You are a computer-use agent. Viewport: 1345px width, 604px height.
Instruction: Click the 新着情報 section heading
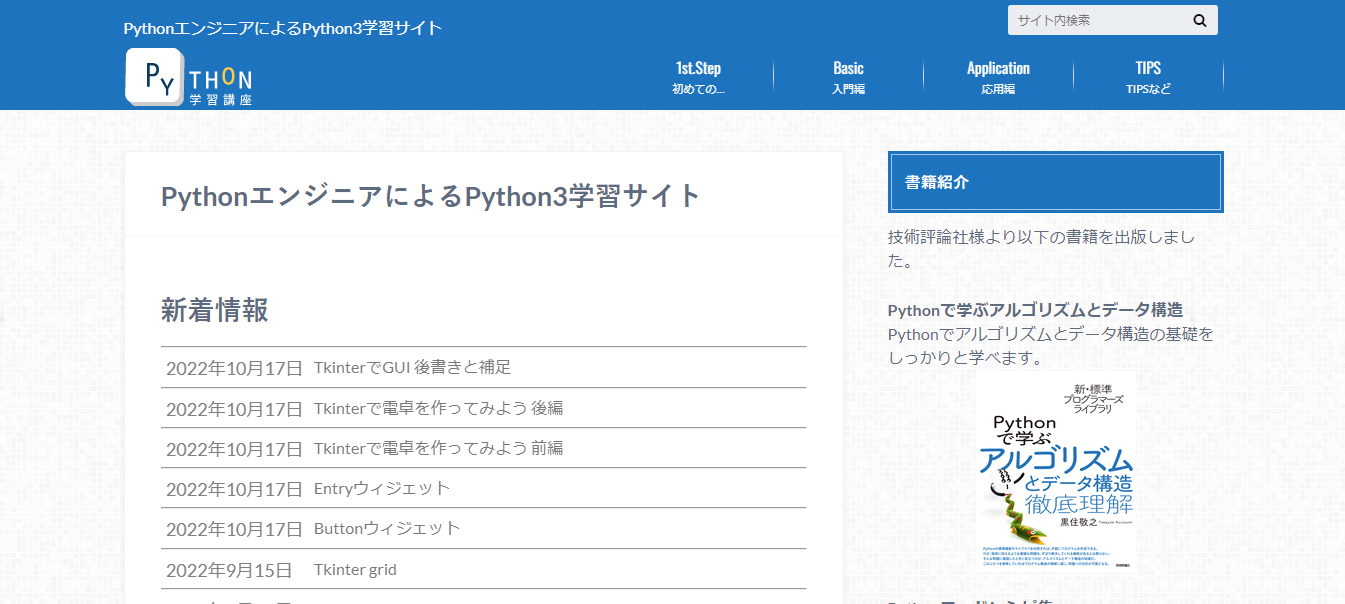[214, 310]
